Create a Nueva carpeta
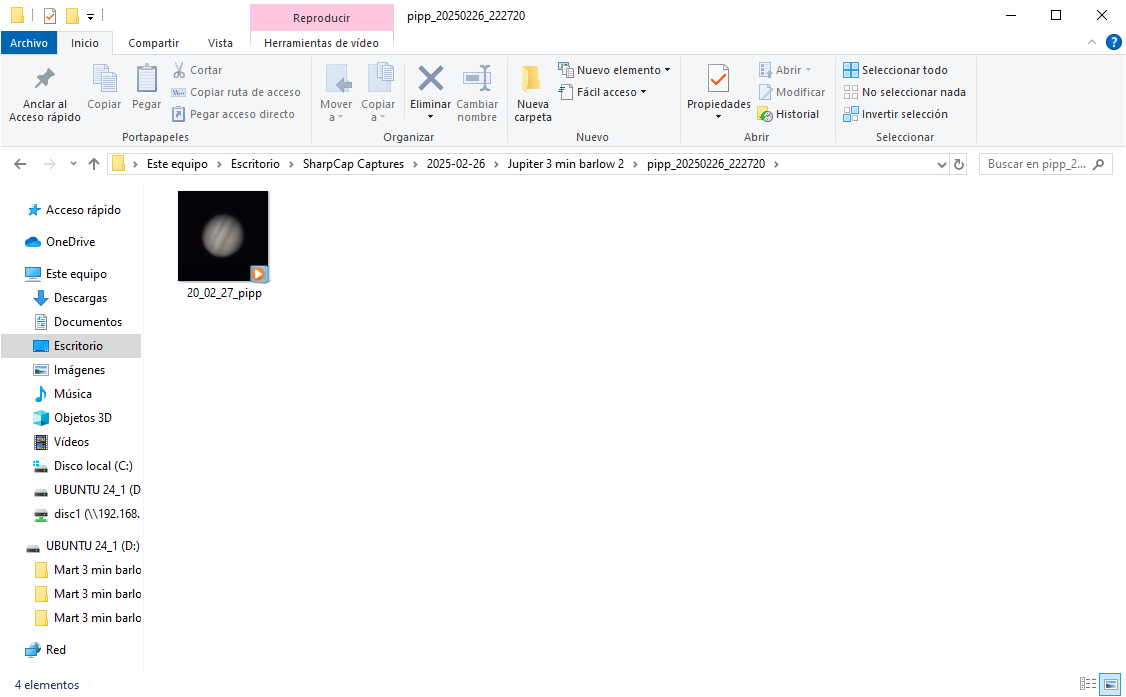This screenshot has width=1126, height=697. pos(533,93)
